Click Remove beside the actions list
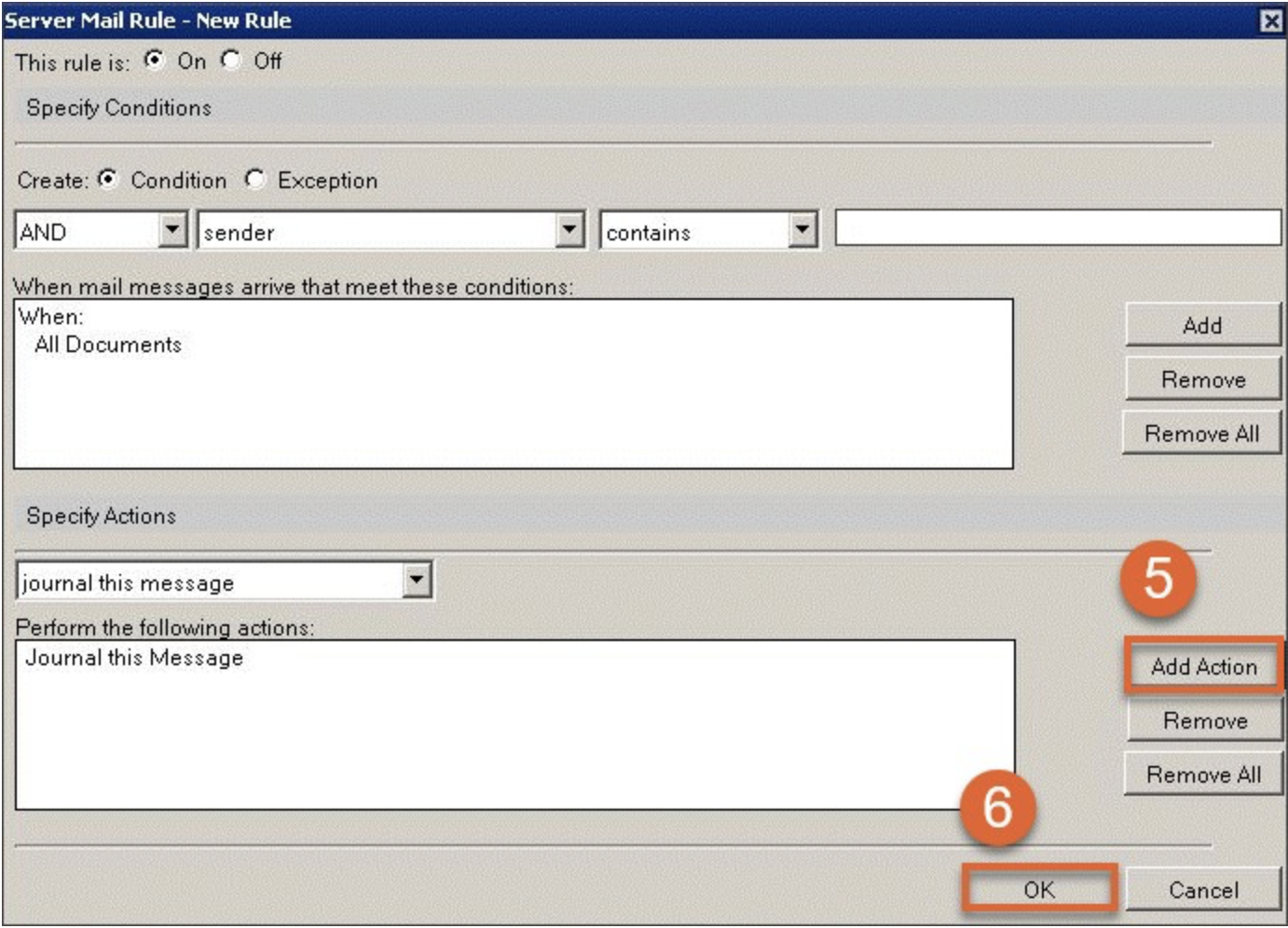Screen dimensions: 1288x928 (1204, 720)
